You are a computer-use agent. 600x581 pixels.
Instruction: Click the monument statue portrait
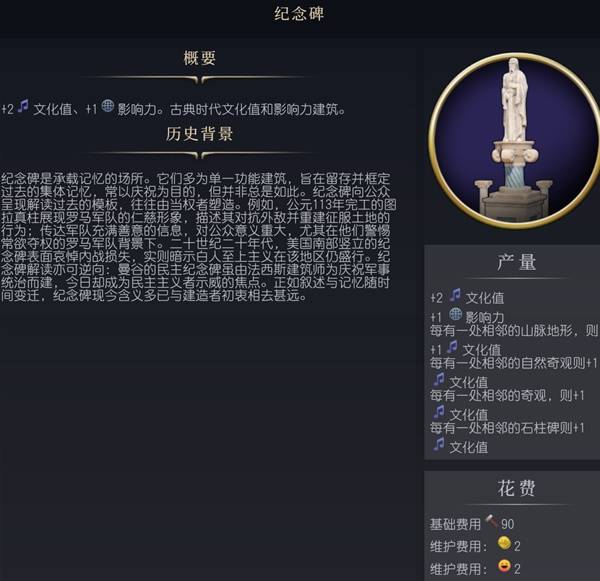coord(515,141)
